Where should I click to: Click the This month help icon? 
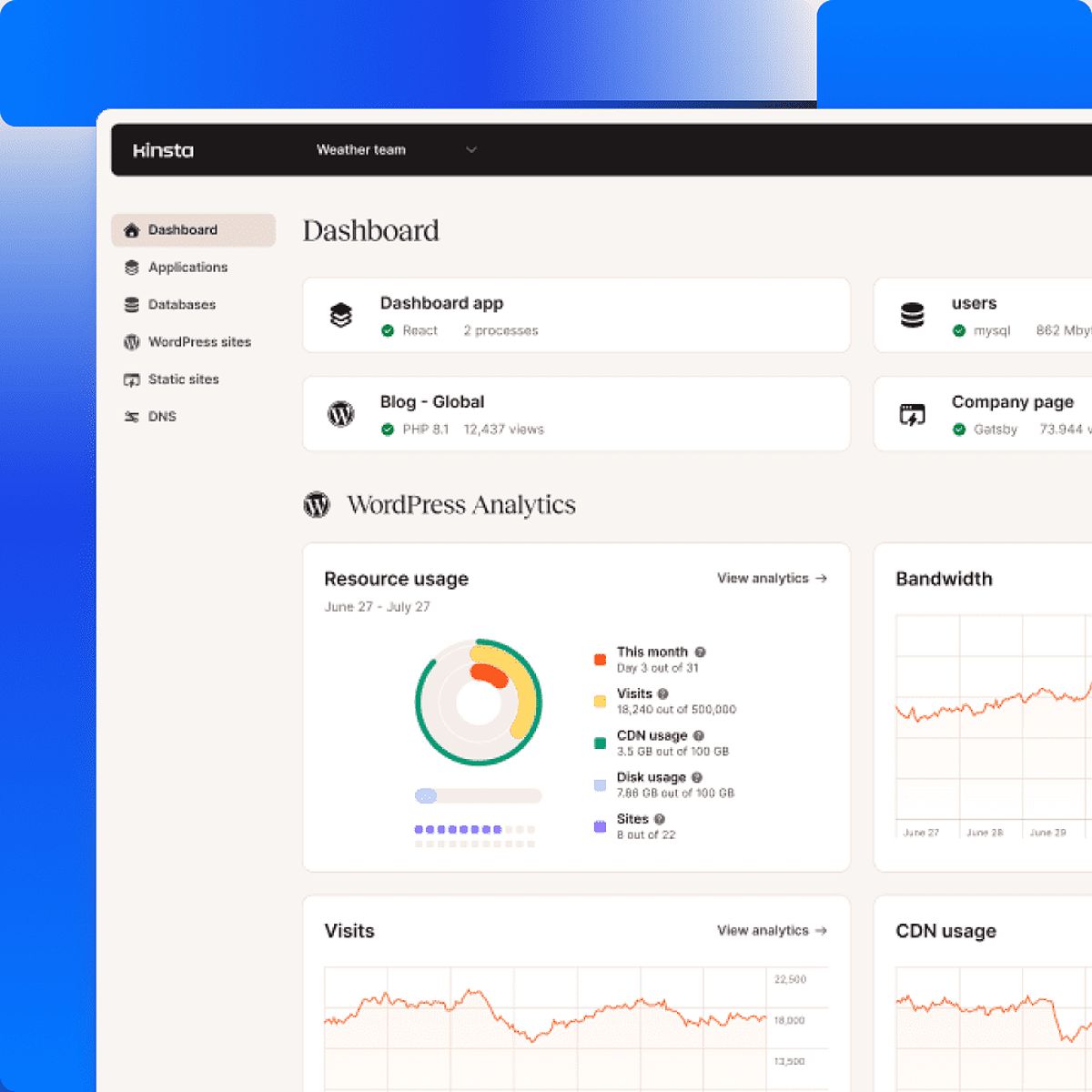click(x=701, y=652)
